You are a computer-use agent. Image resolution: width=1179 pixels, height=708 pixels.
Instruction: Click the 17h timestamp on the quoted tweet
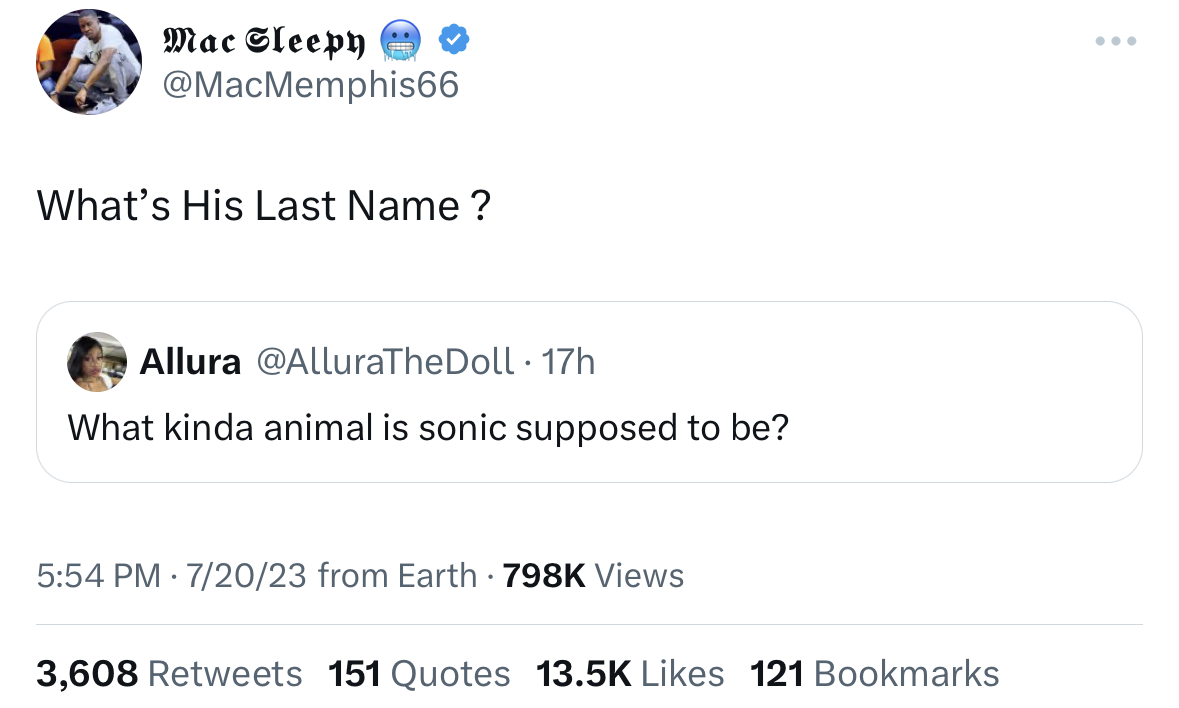[x=568, y=361]
